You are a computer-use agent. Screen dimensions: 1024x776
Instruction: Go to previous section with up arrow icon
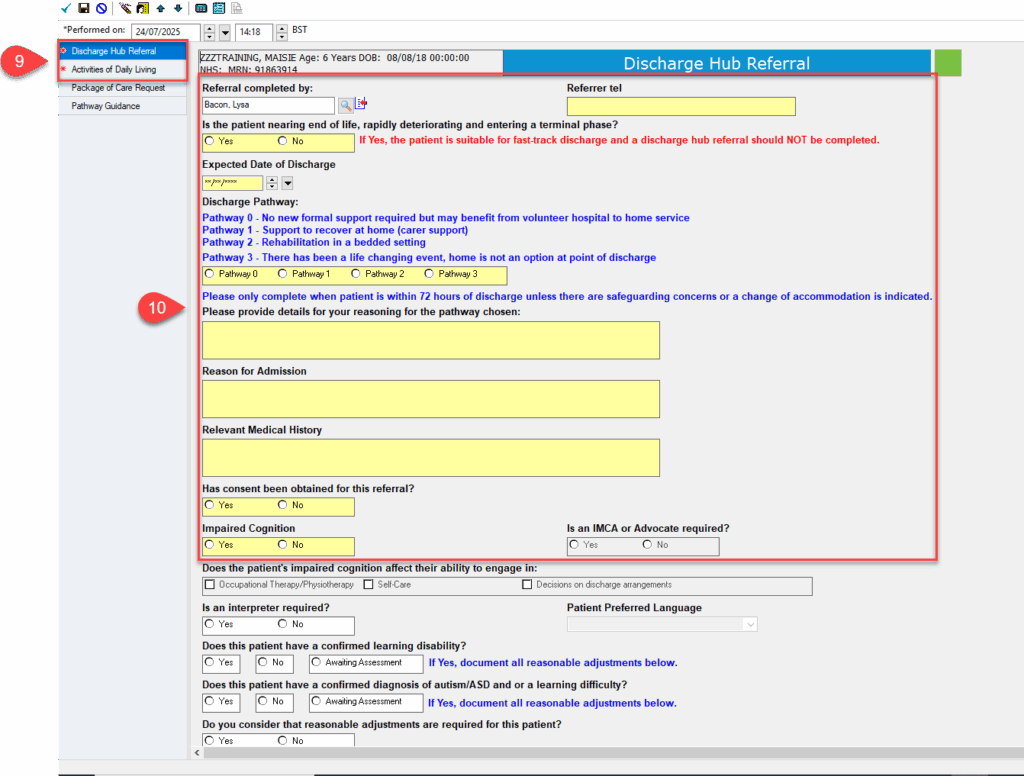(161, 8)
